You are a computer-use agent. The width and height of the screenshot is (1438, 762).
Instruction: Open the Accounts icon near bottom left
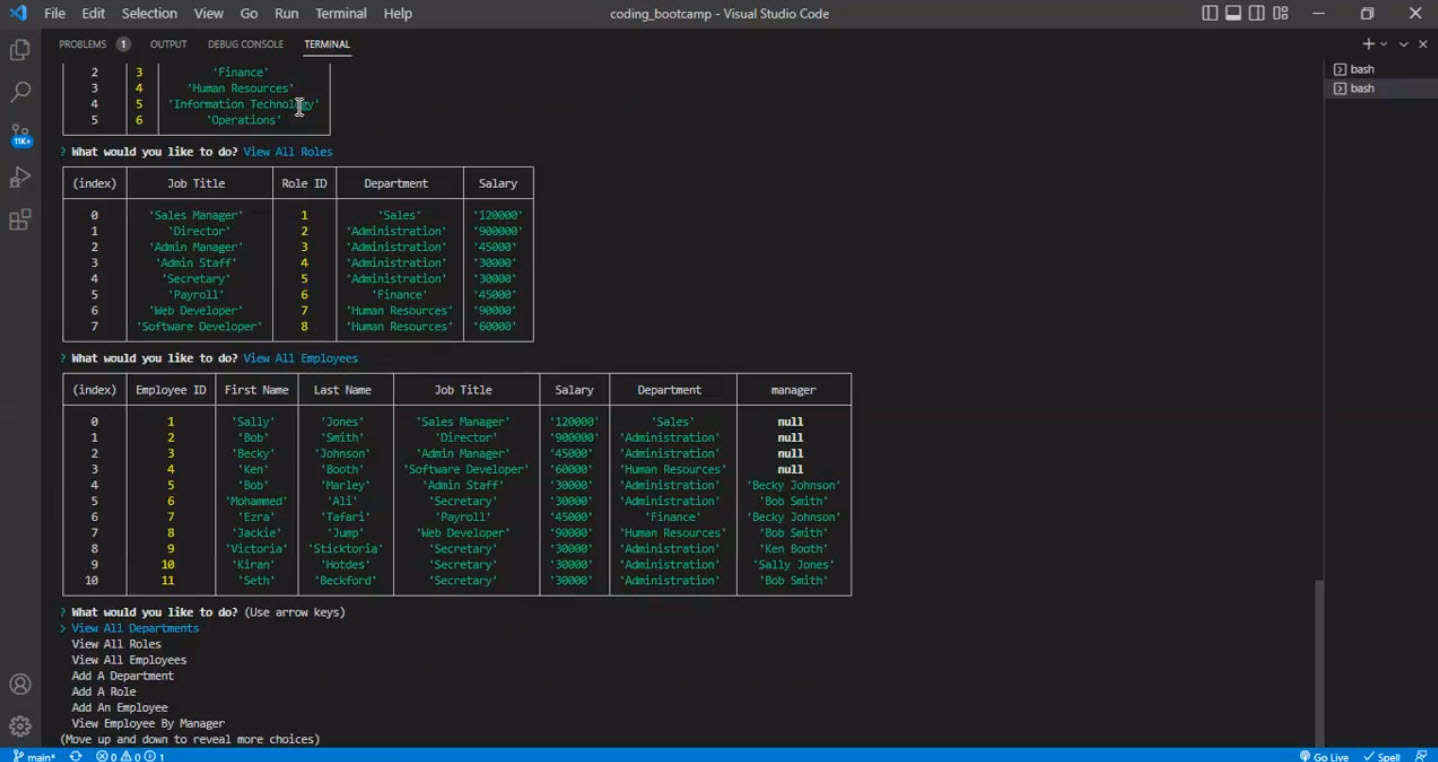click(21, 684)
